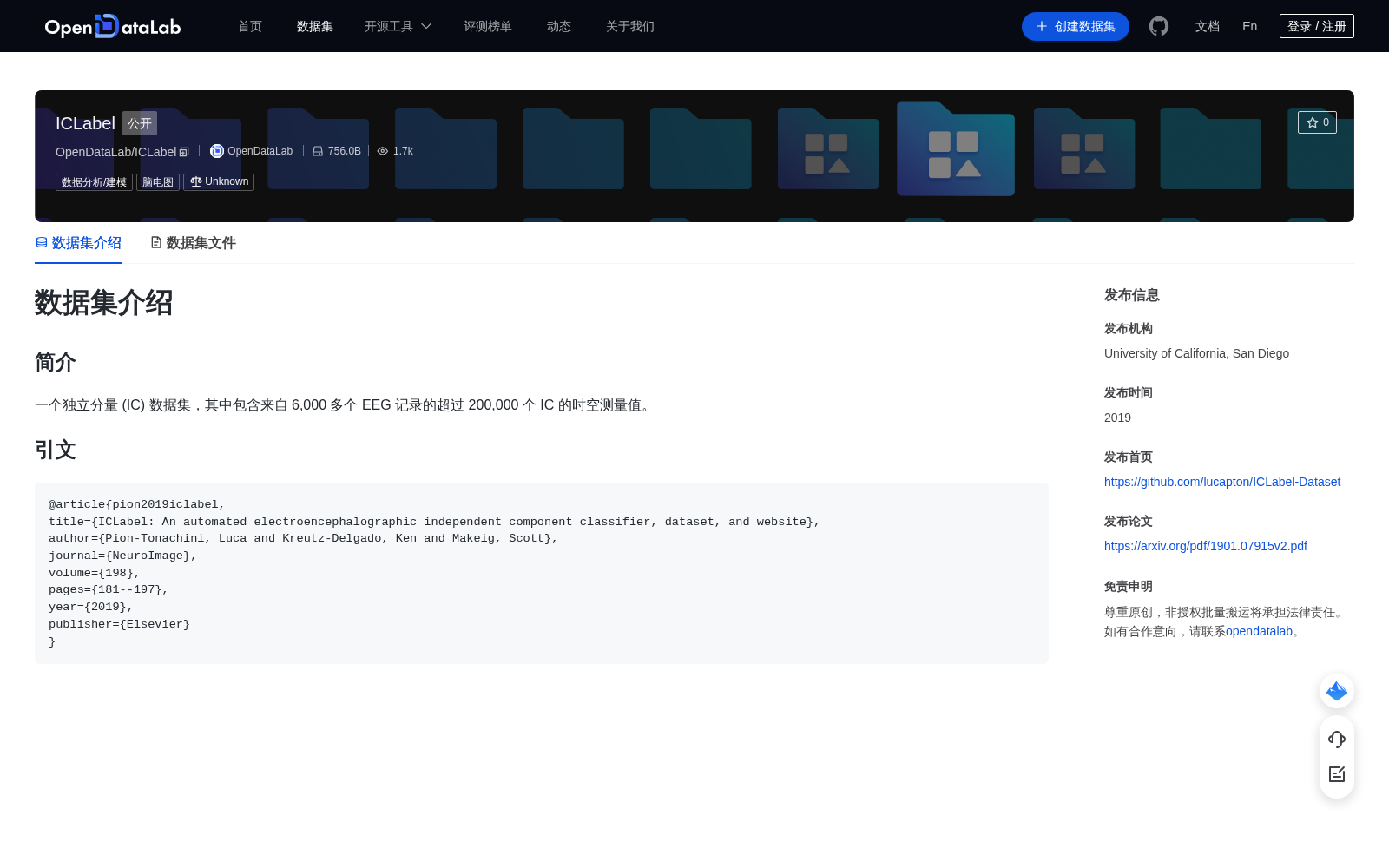Open 数据集 navigation item

click(x=315, y=26)
